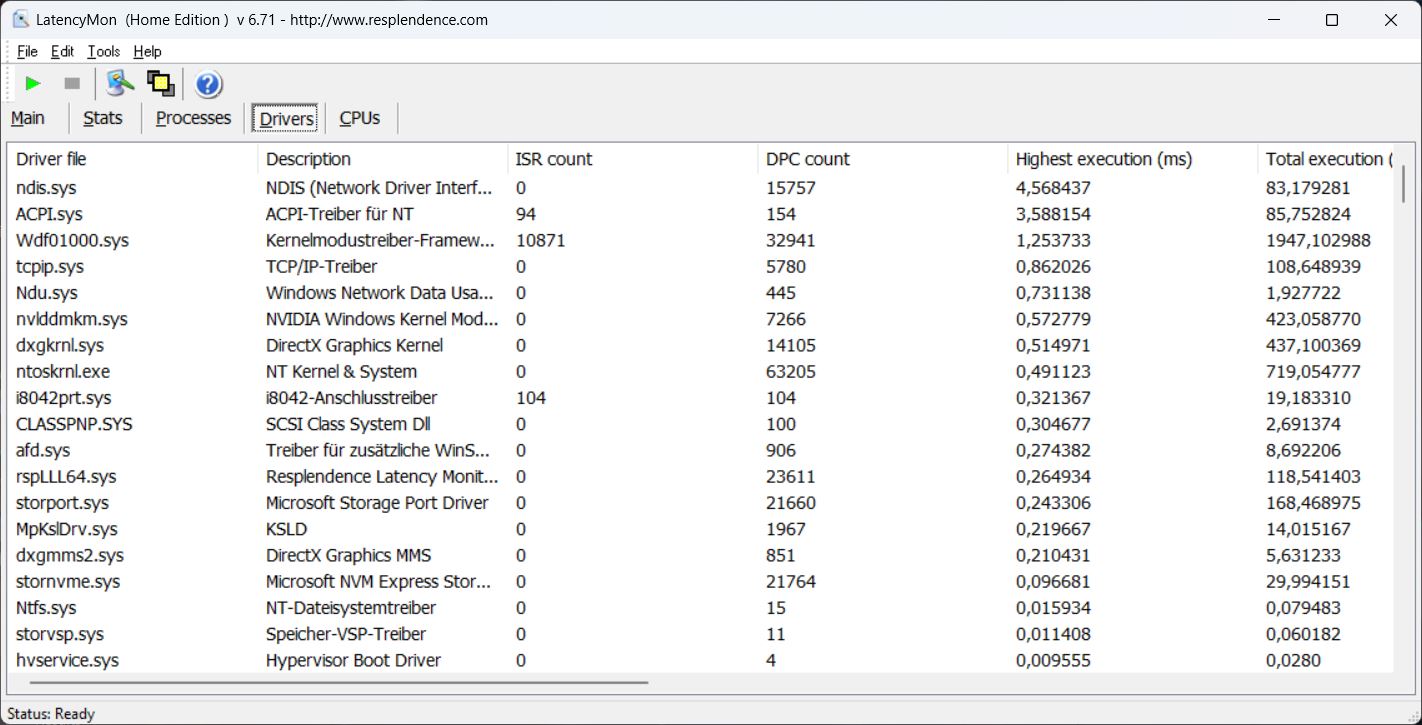Image resolution: width=1422 pixels, height=725 pixels.
Task: Sort by the DPC count column header
Action: point(807,159)
